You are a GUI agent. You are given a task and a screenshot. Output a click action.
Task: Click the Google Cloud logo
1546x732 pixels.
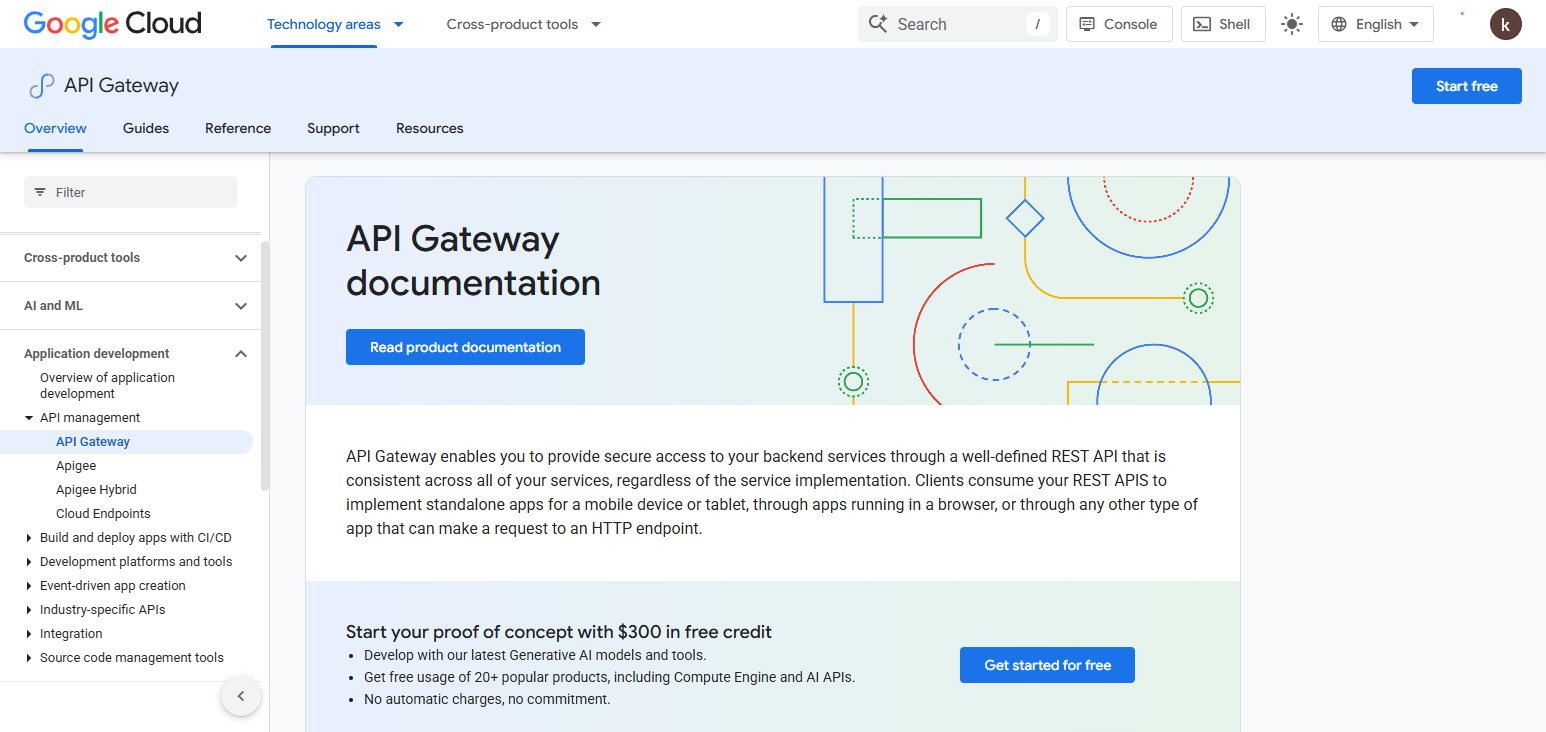[x=112, y=24]
